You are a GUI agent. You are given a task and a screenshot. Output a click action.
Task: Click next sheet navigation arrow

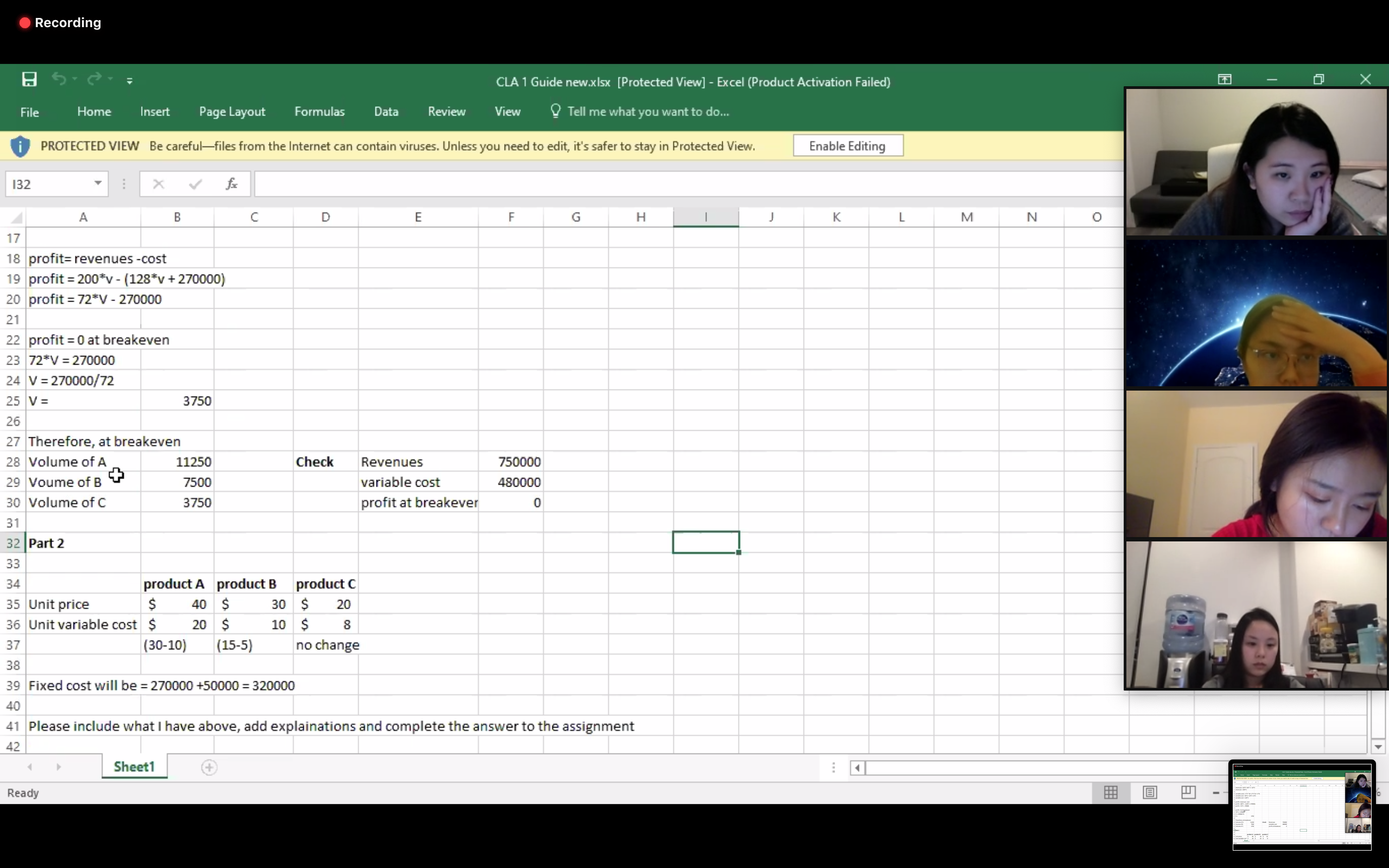pos(59,767)
